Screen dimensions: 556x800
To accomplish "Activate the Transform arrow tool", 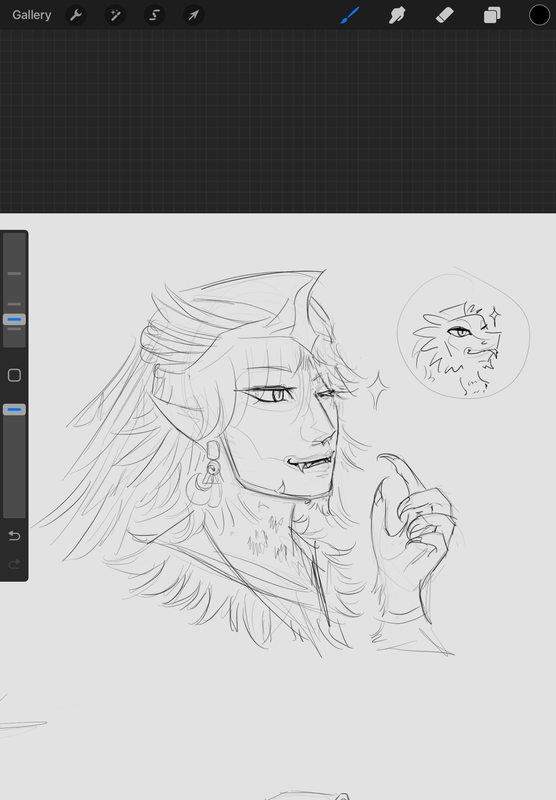I will [x=194, y=15].
